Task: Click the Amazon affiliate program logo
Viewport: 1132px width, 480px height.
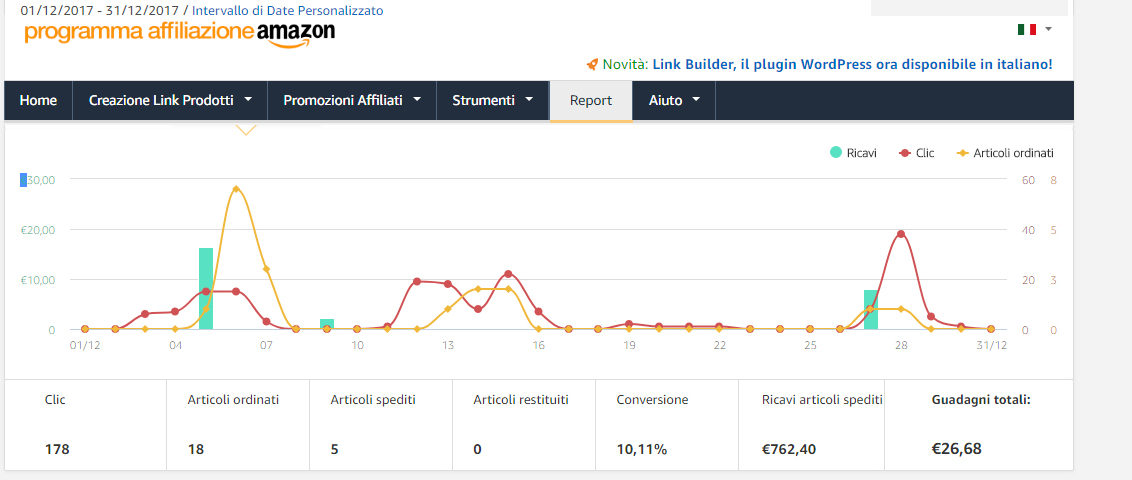Action: point(180,33)
